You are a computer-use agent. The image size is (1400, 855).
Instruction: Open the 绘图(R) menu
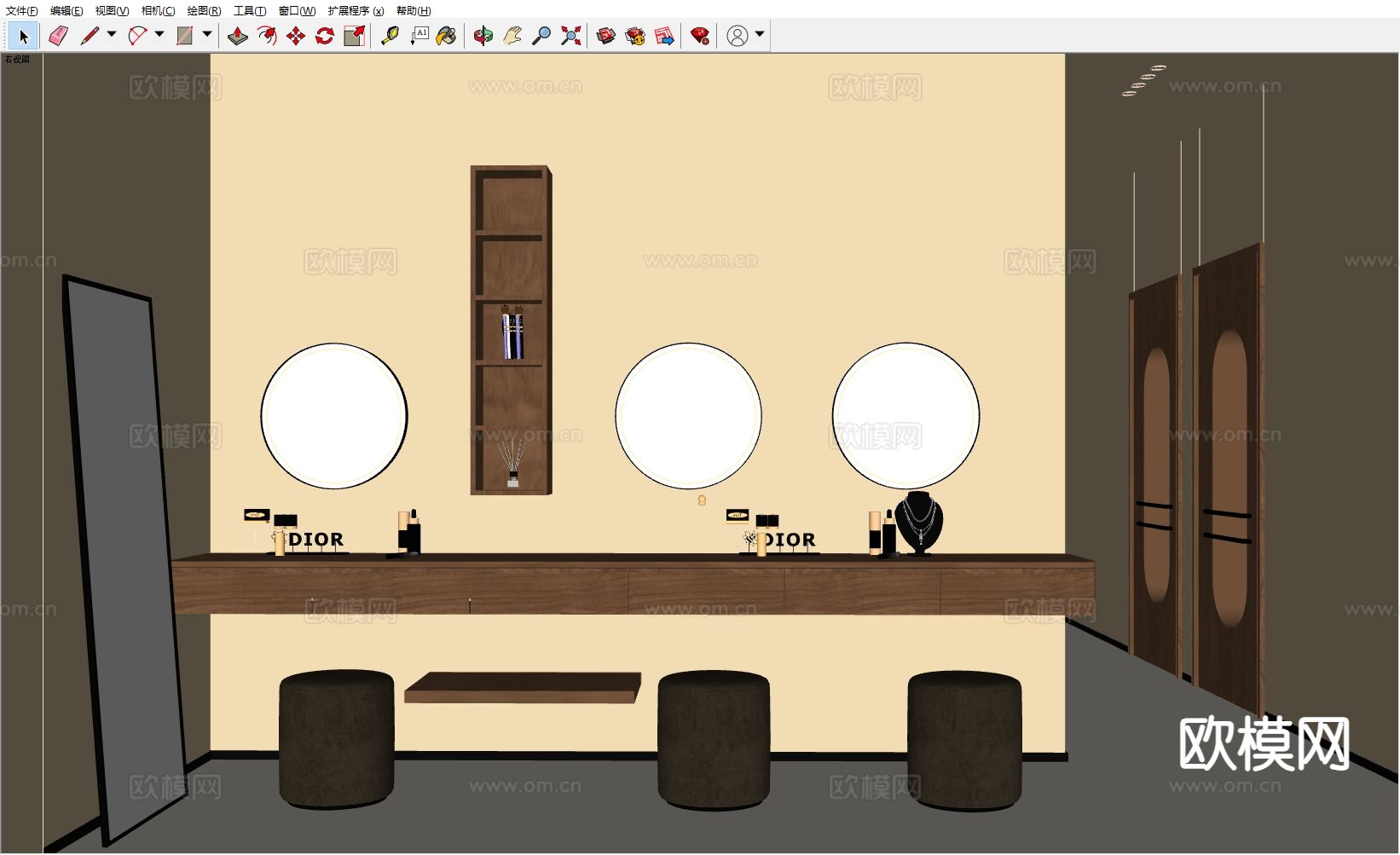coord(204,11)
